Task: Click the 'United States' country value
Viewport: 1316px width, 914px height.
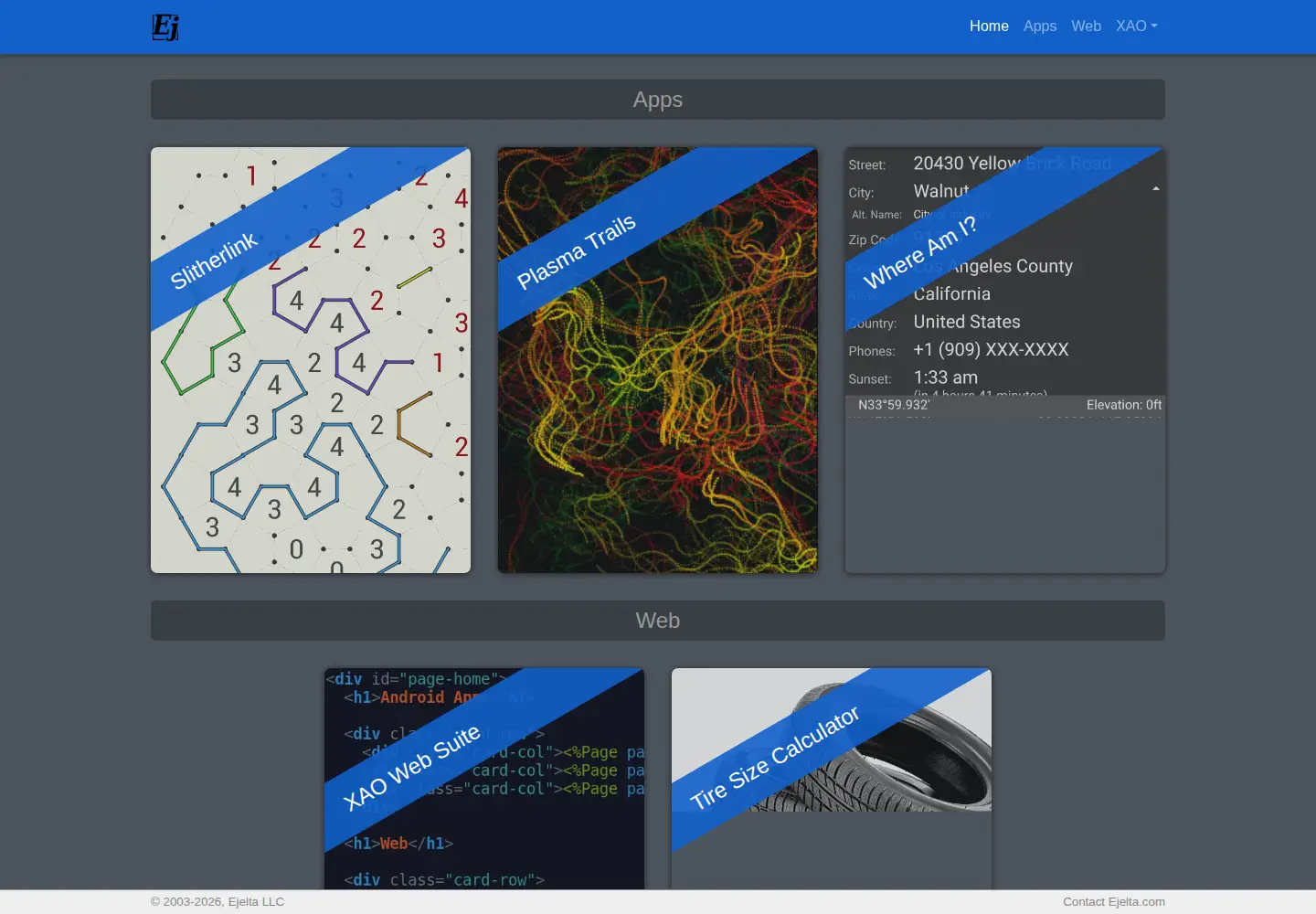Action: point(967,322)
